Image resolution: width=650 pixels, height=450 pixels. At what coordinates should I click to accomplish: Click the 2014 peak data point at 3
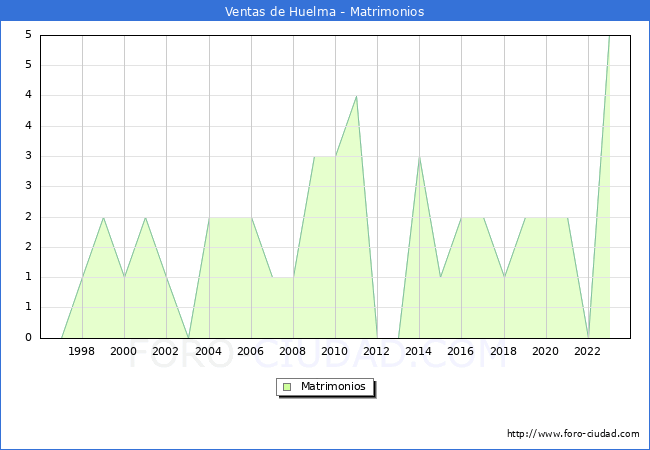420,157
